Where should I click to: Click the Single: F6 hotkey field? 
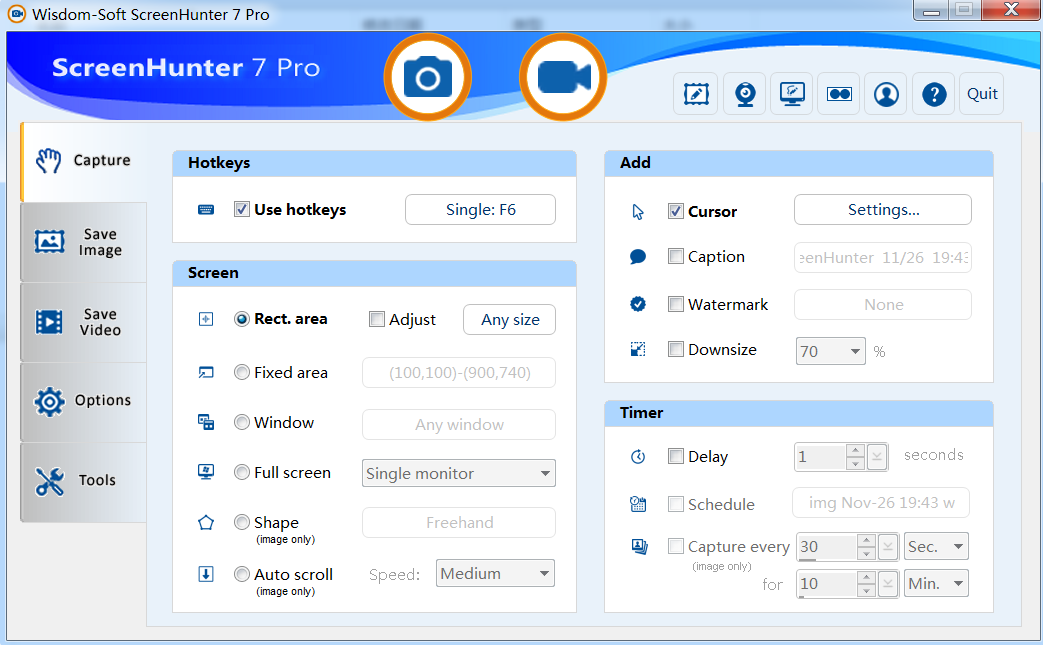480,210
